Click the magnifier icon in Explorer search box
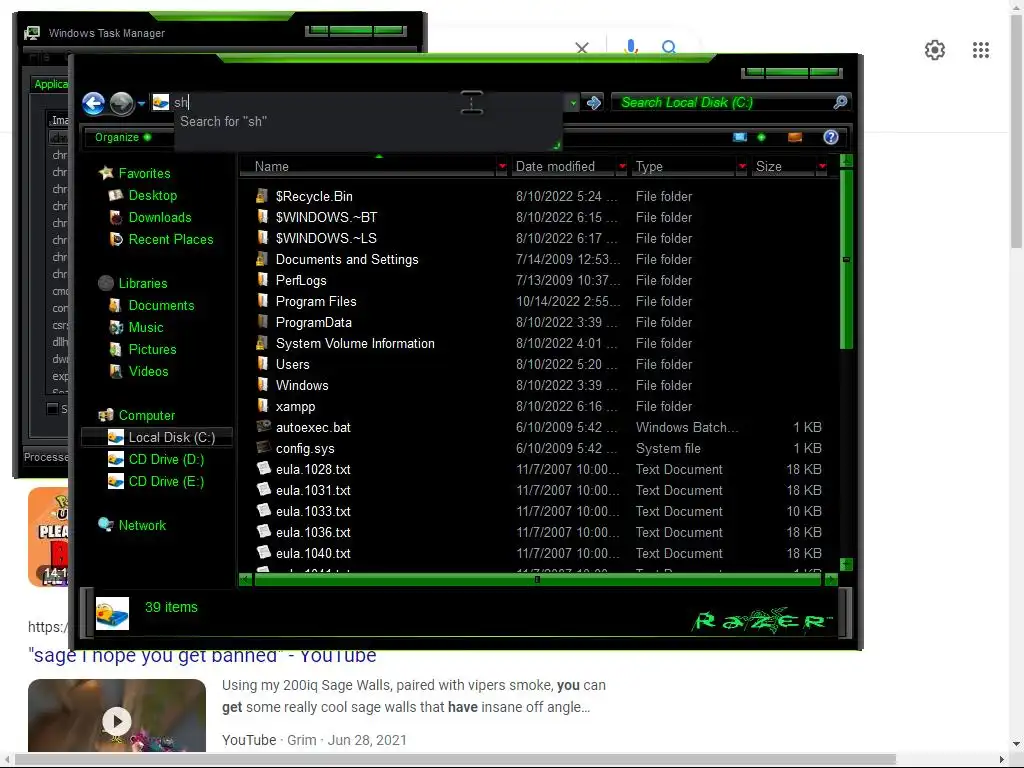 tap(840, 102)
